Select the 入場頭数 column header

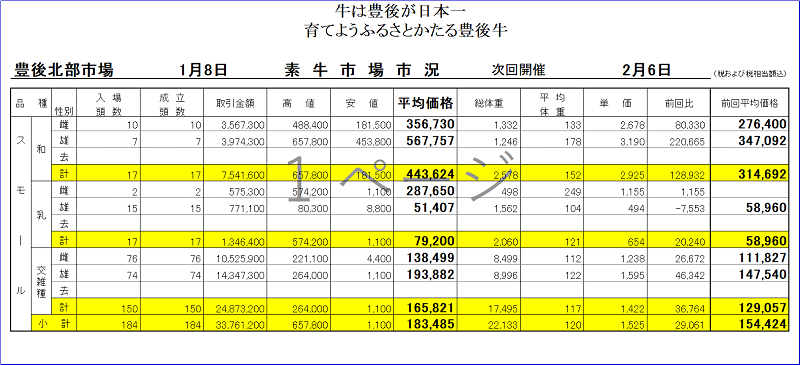tap(108, 103)
